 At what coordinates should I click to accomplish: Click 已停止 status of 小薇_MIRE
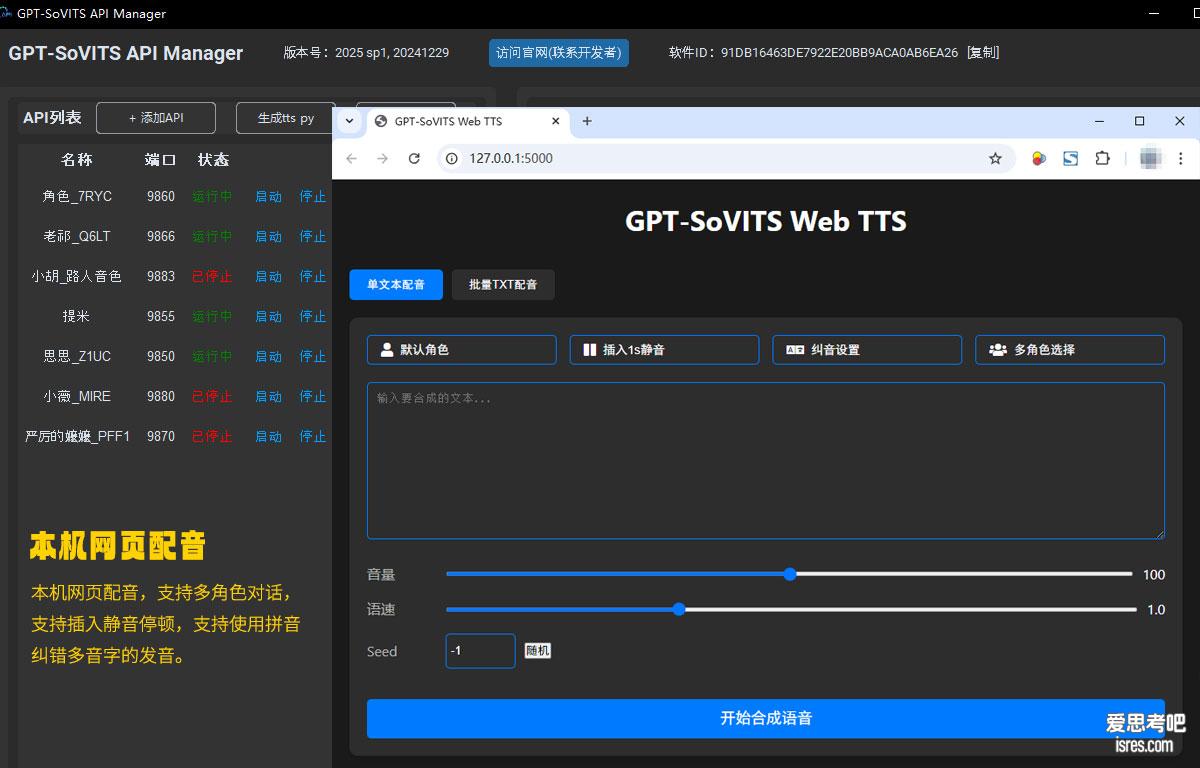(212, 397)
